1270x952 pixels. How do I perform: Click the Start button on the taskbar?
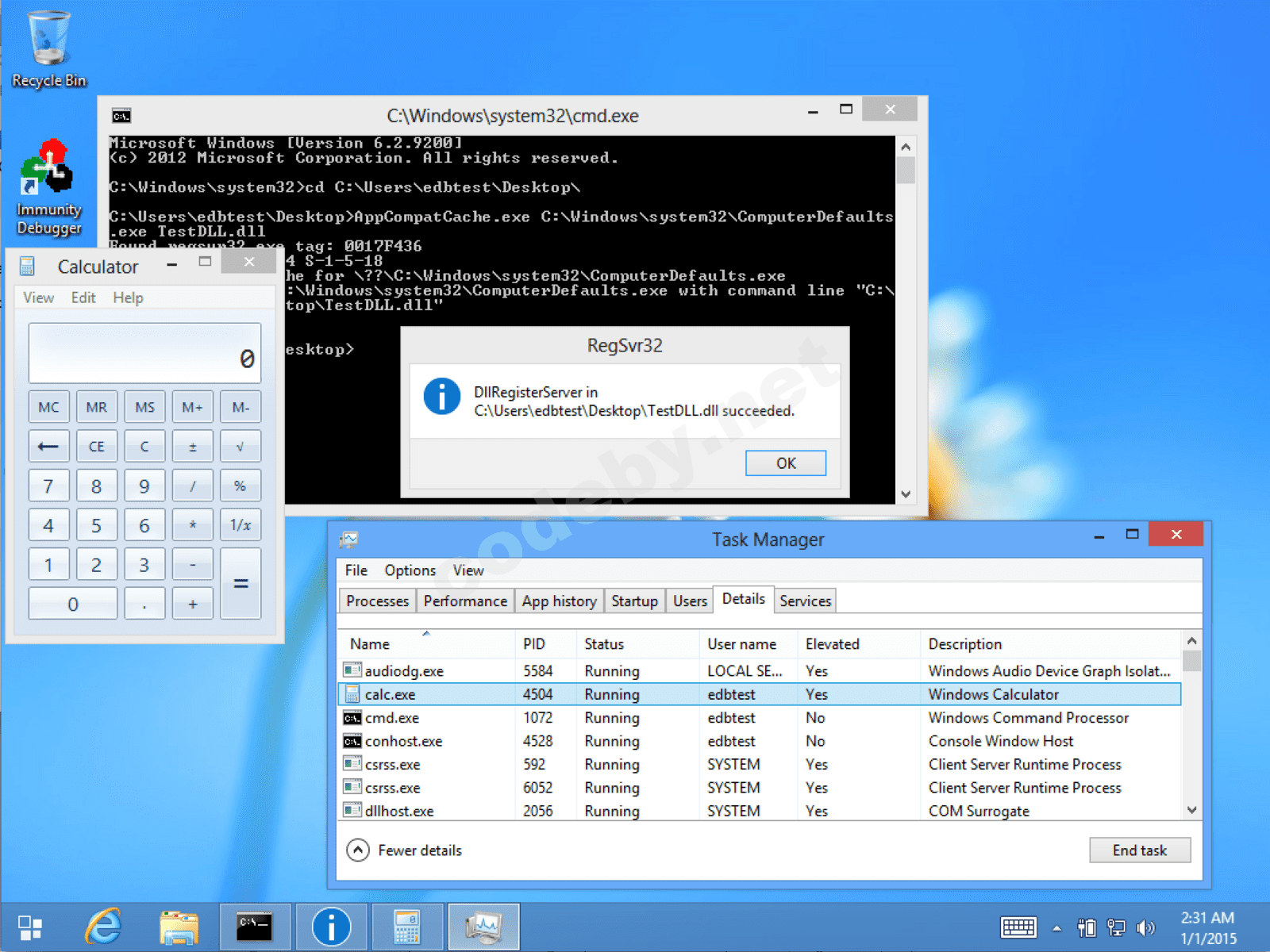[x=30, y=927]
